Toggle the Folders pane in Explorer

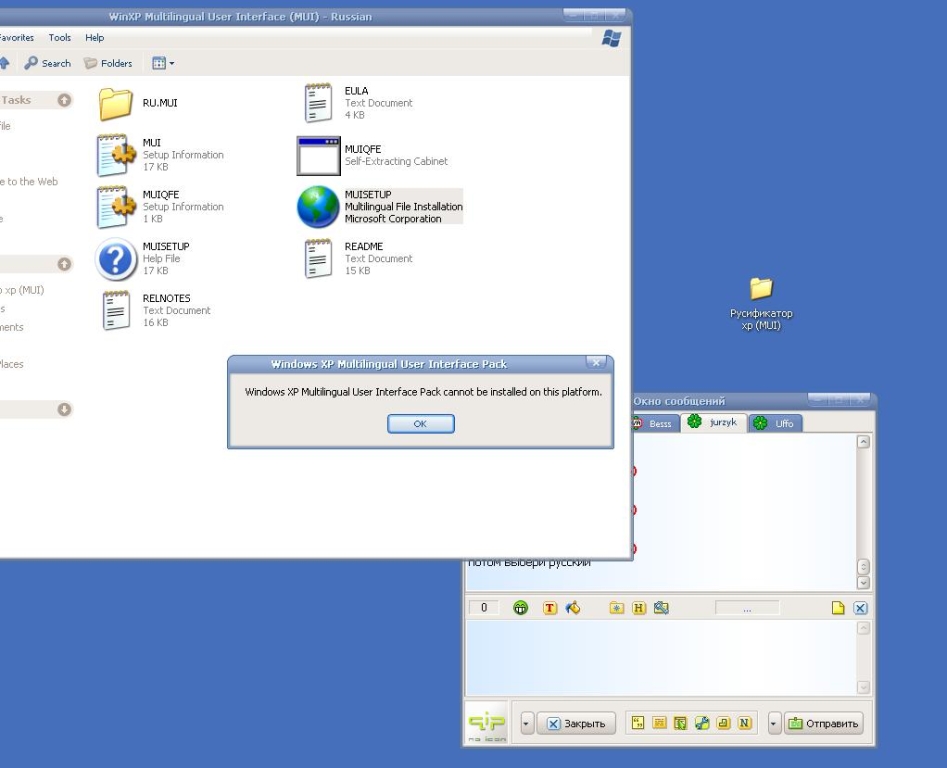click(x=108, y=63)
